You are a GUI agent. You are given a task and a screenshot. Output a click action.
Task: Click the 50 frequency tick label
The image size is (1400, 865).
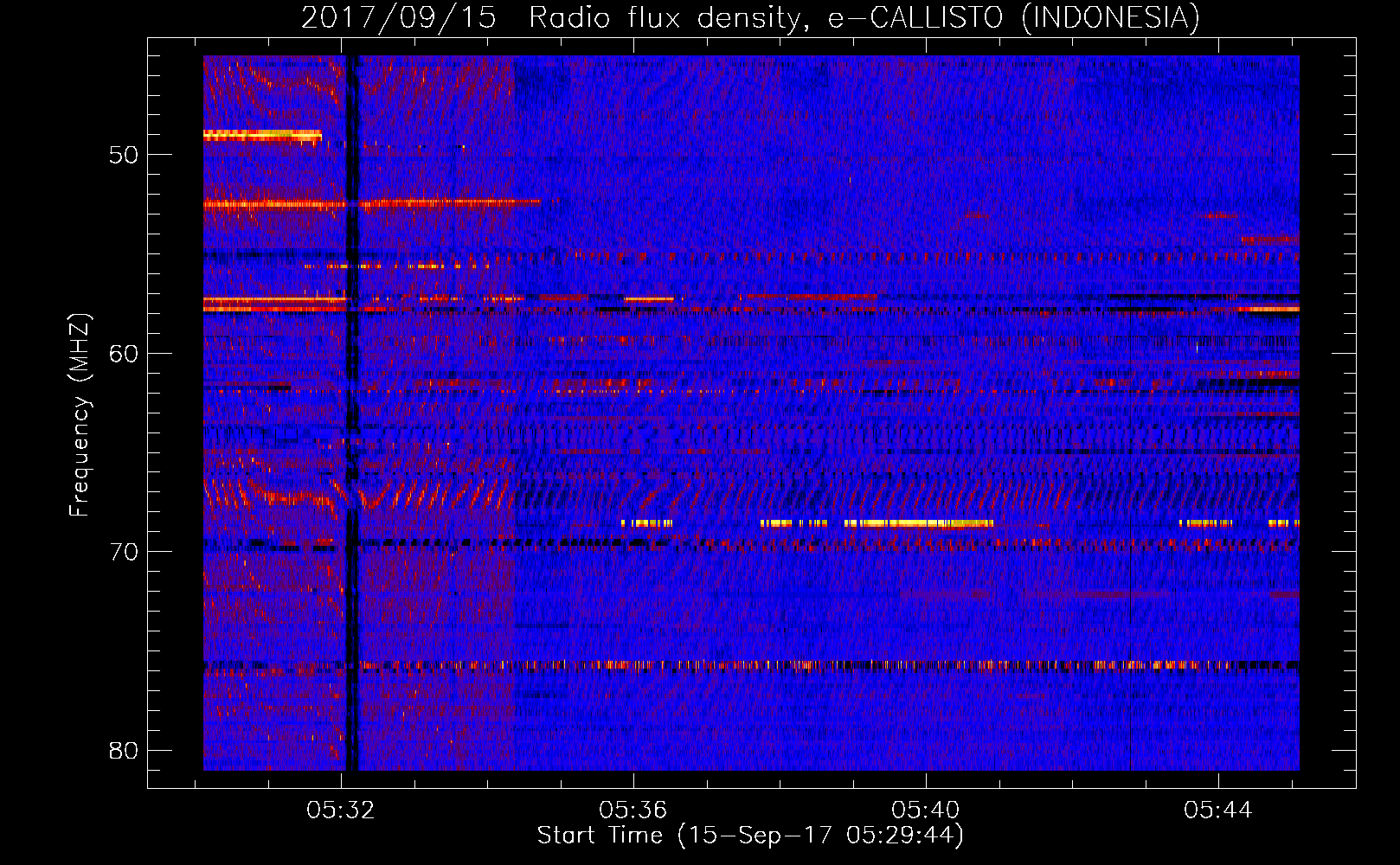click(124, 155)
